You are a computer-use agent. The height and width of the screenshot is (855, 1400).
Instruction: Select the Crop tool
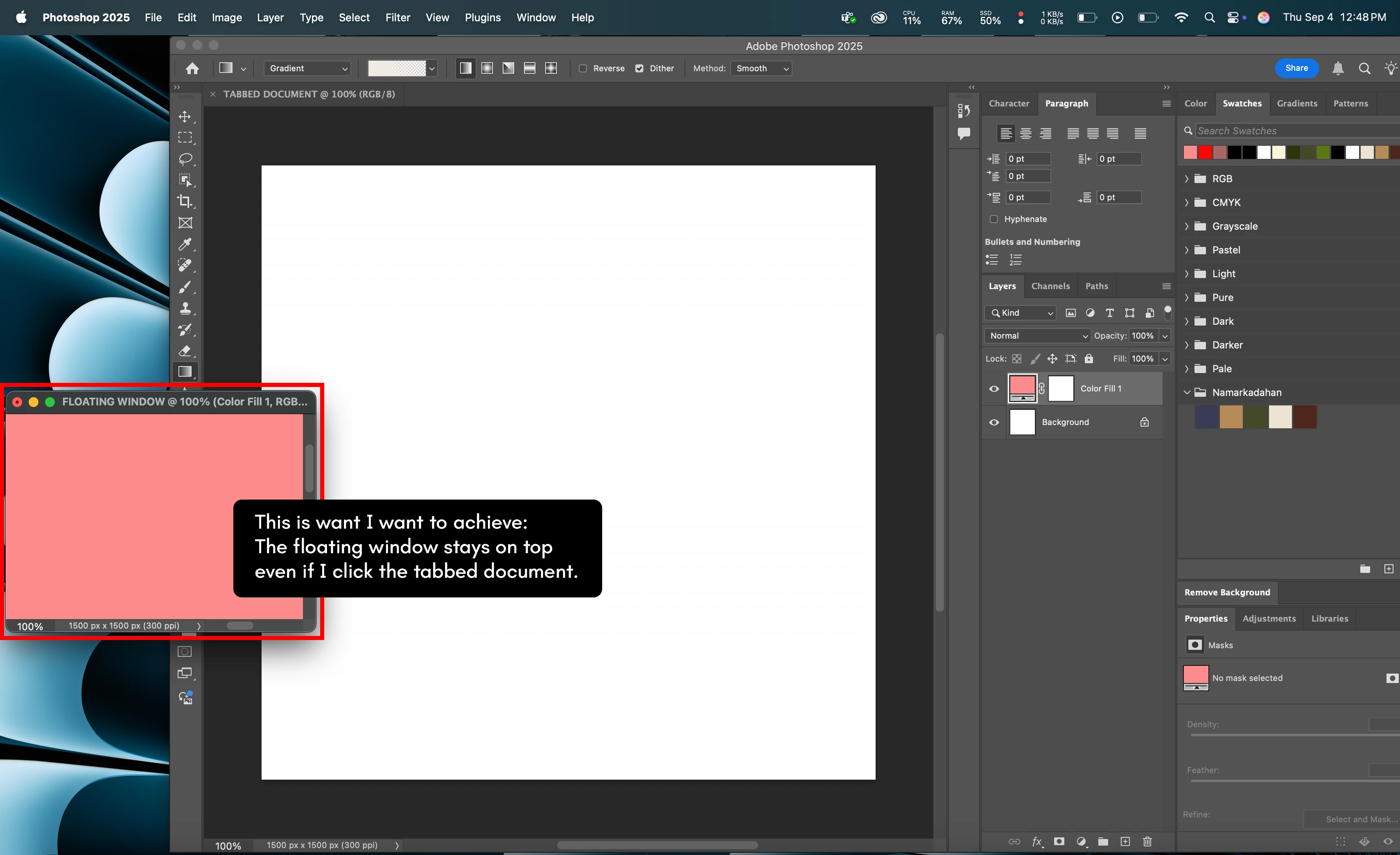[185, 201]
